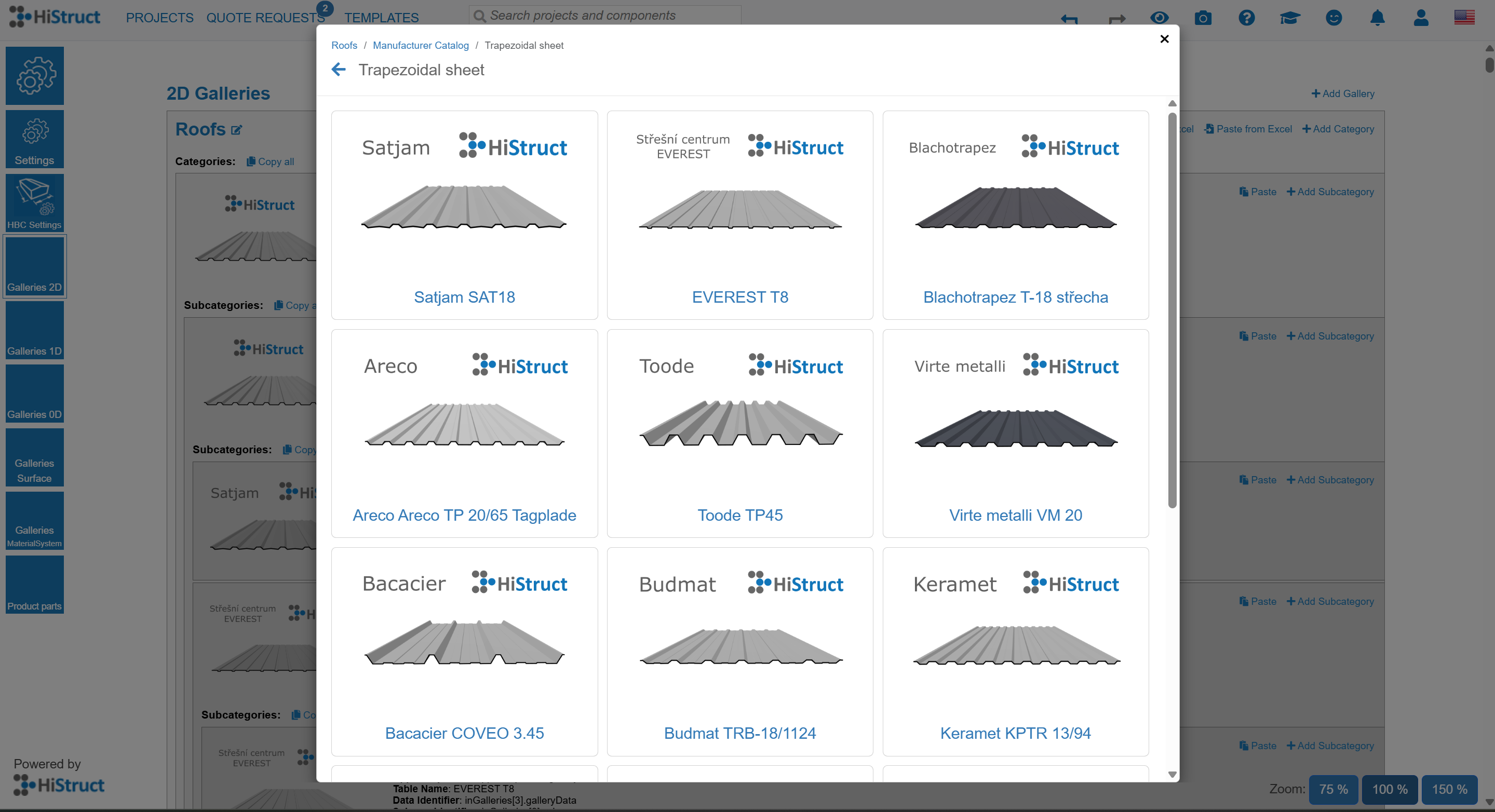Open the TEMPLATES menu item
The image size is (1495, 812).
(381, 18)
